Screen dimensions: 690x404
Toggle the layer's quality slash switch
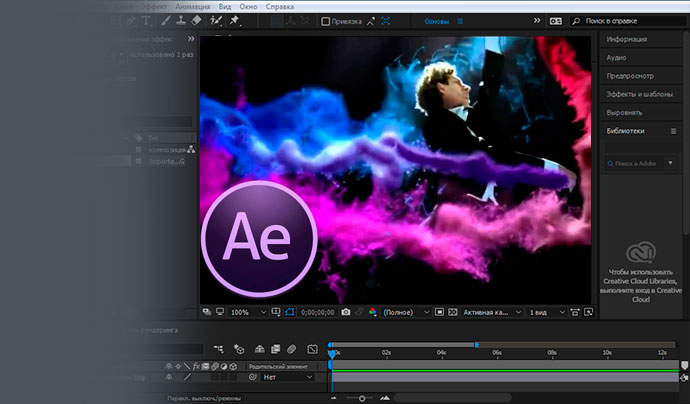point(187,377)
